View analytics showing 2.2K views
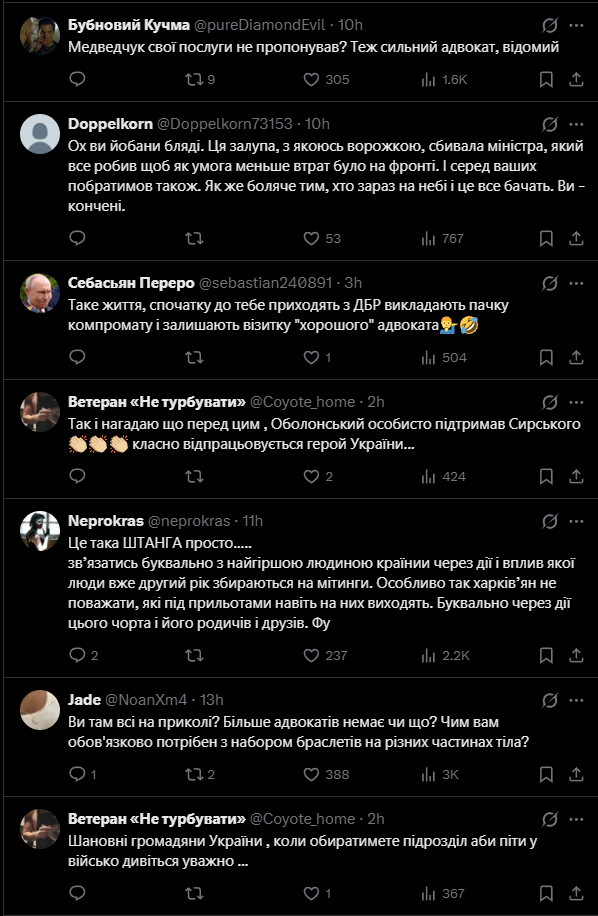Image resolution: width=598 pixels, height=916 pixels. (445, 655)
